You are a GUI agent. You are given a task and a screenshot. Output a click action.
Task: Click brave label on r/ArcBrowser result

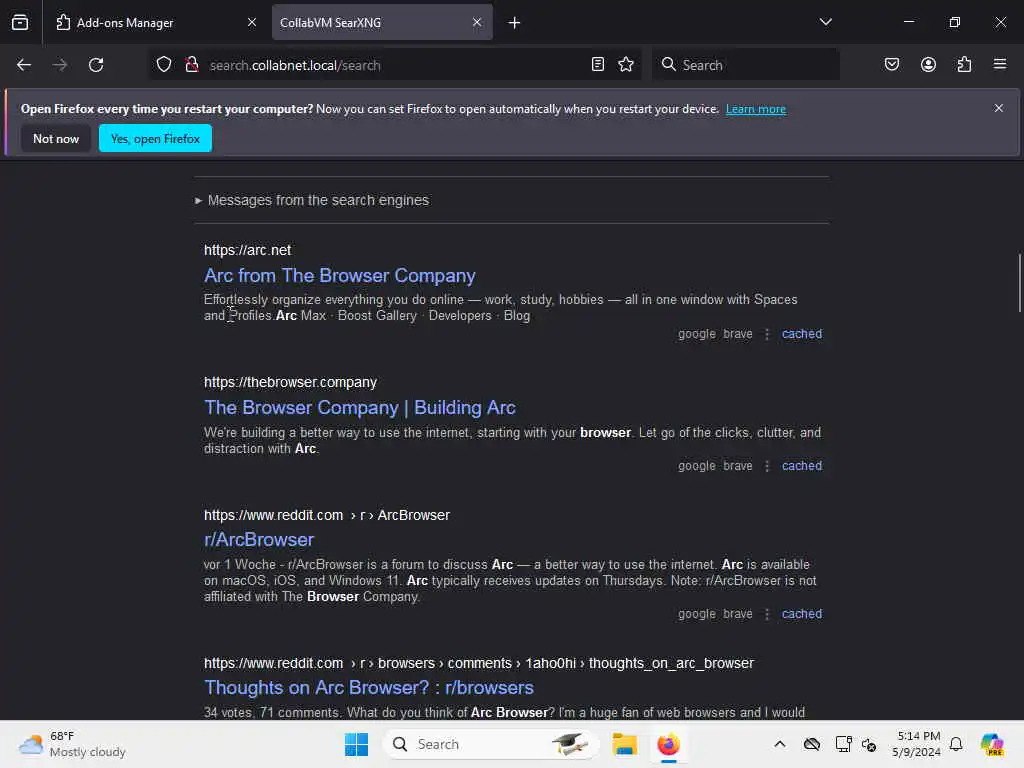pos(738,615)
